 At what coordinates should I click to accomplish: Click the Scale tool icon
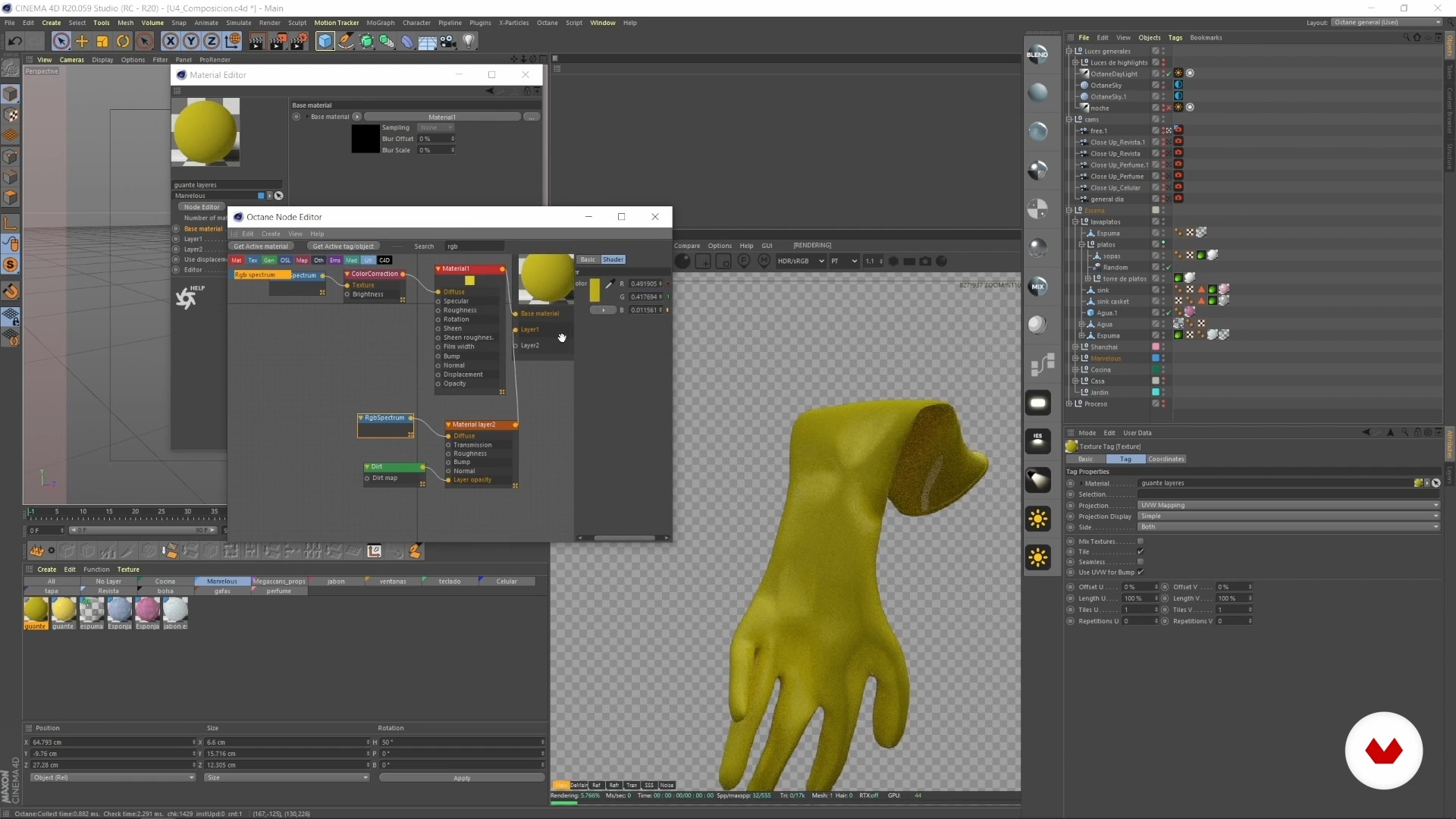click(x=102, y=42)
